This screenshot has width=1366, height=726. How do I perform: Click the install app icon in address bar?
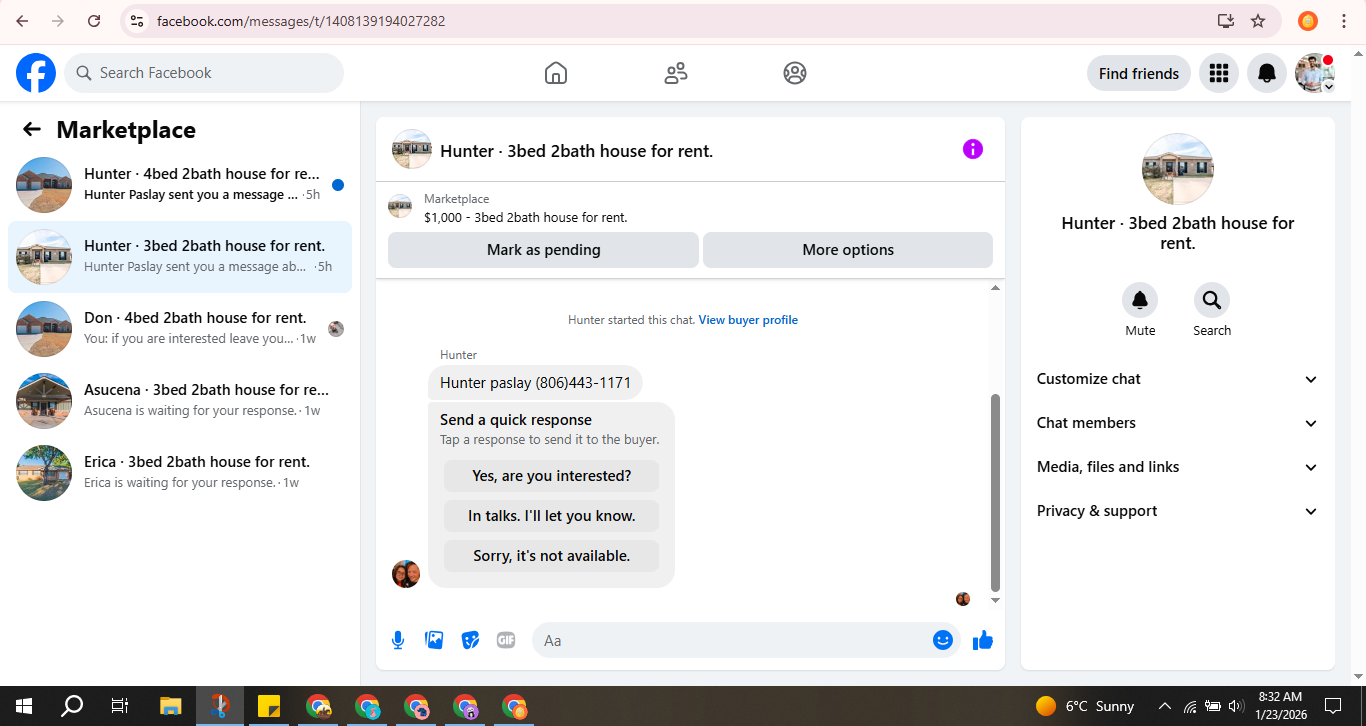coord(1226,21)
